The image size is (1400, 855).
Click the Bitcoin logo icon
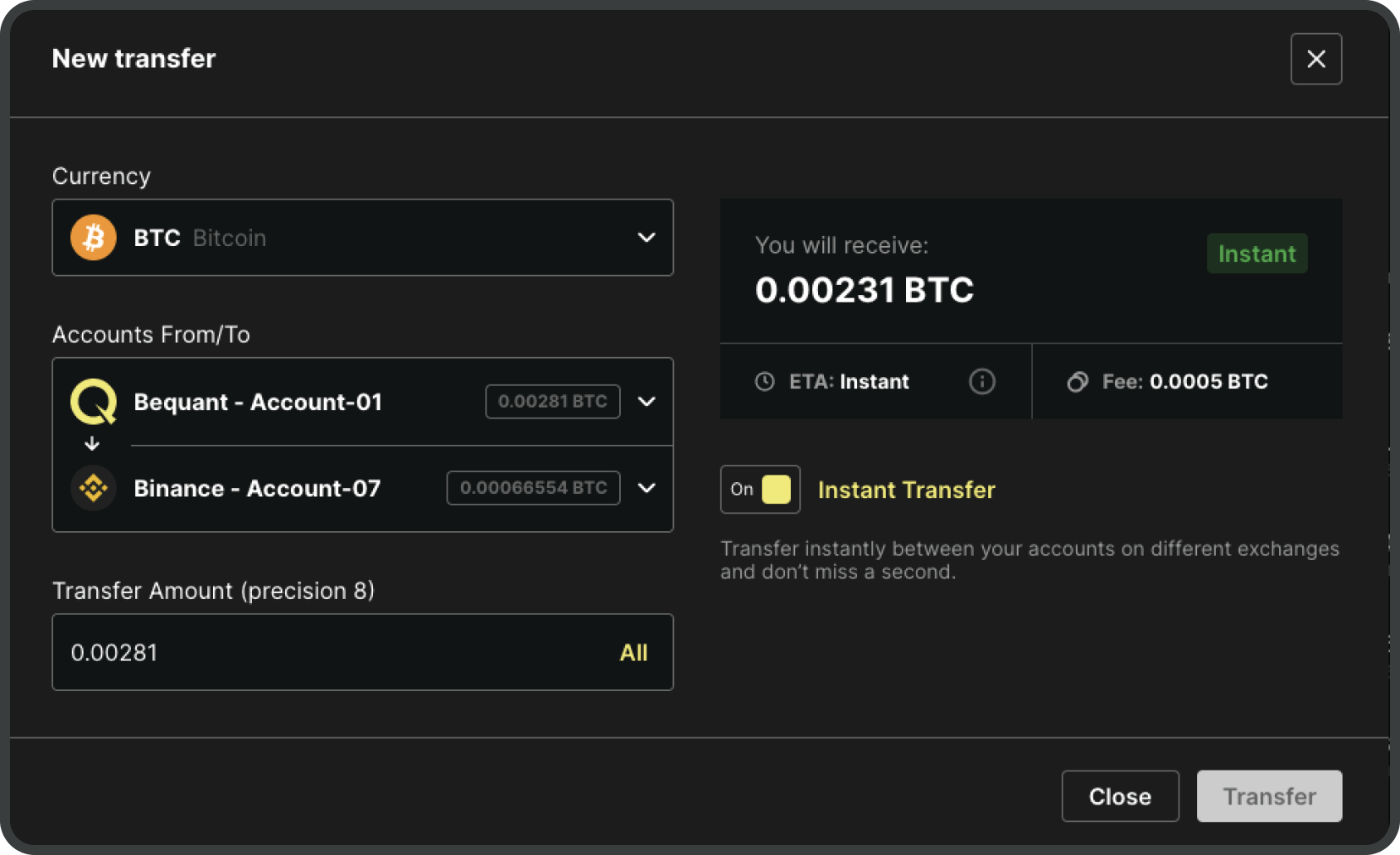[94, 238]
